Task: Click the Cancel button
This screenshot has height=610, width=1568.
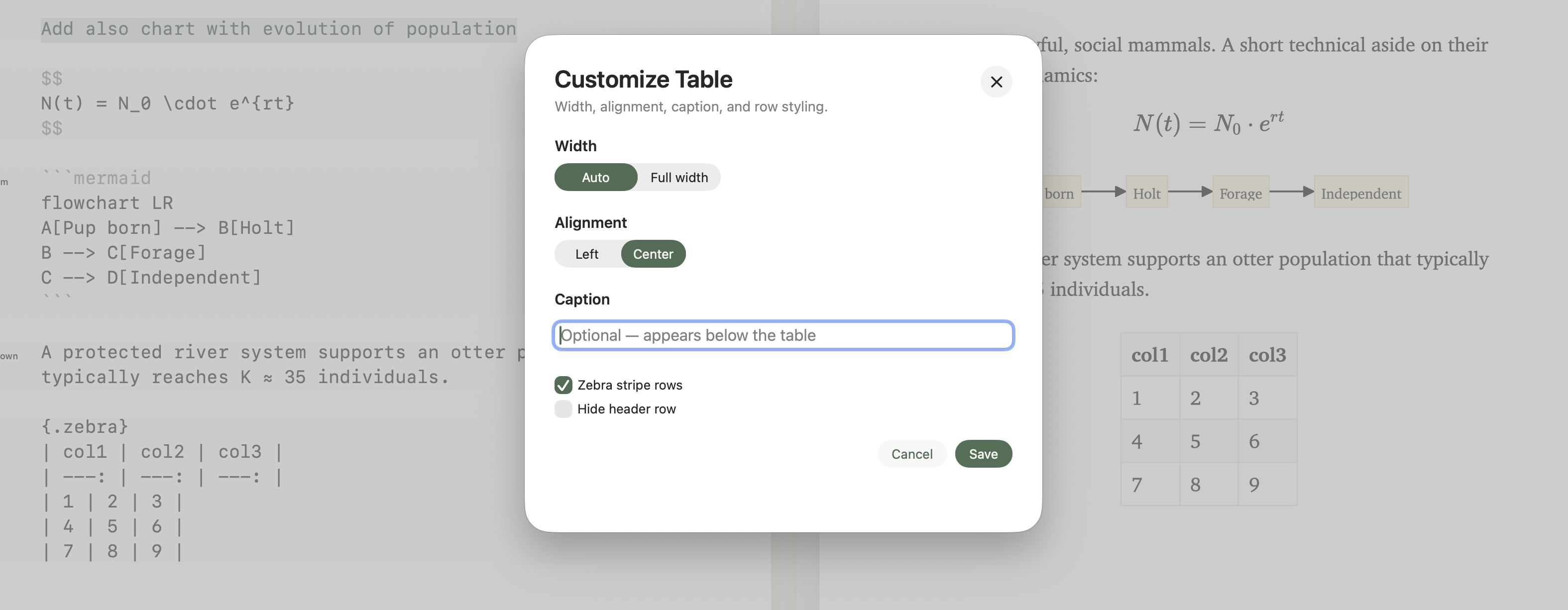Action: coord(911,454)
